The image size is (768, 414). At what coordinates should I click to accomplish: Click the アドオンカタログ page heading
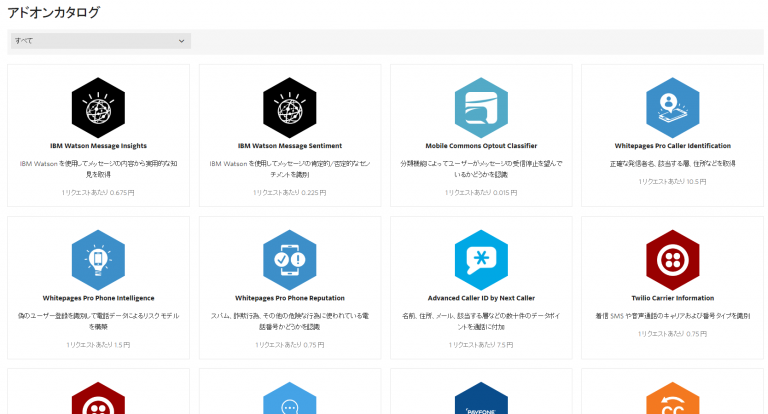click(53, 12)
